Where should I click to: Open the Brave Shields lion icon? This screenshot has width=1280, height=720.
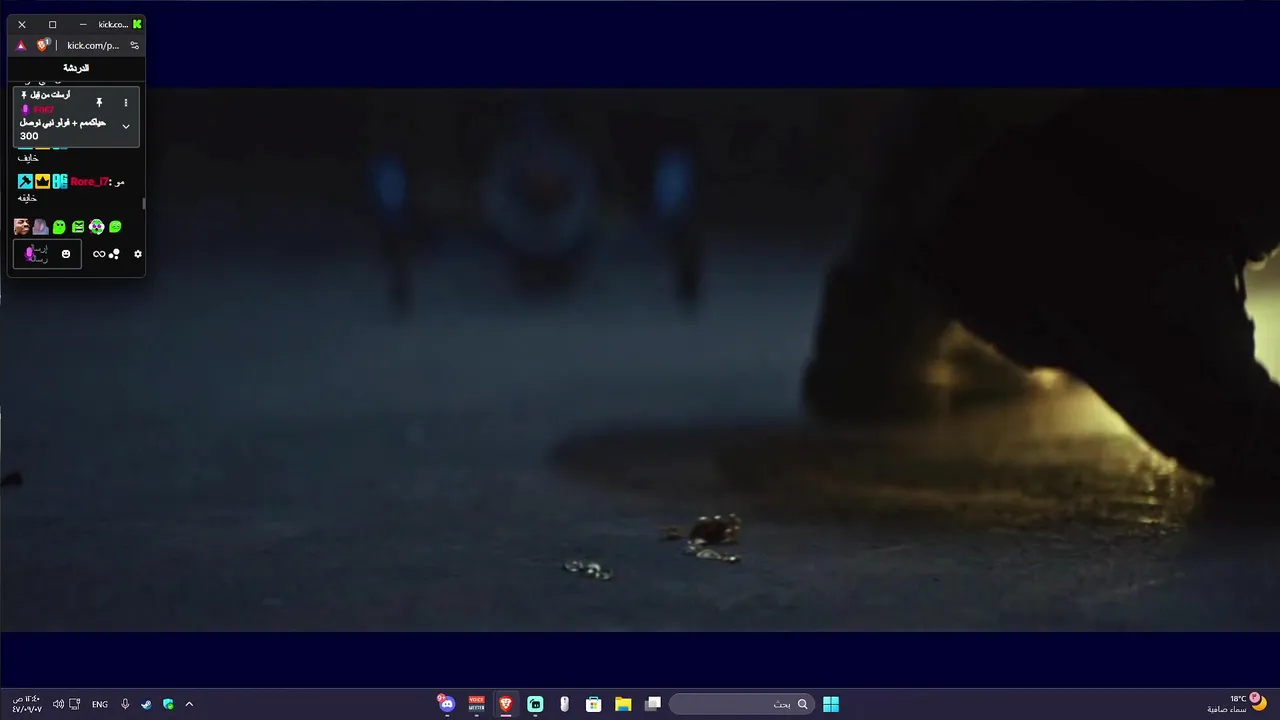point(43,45)
